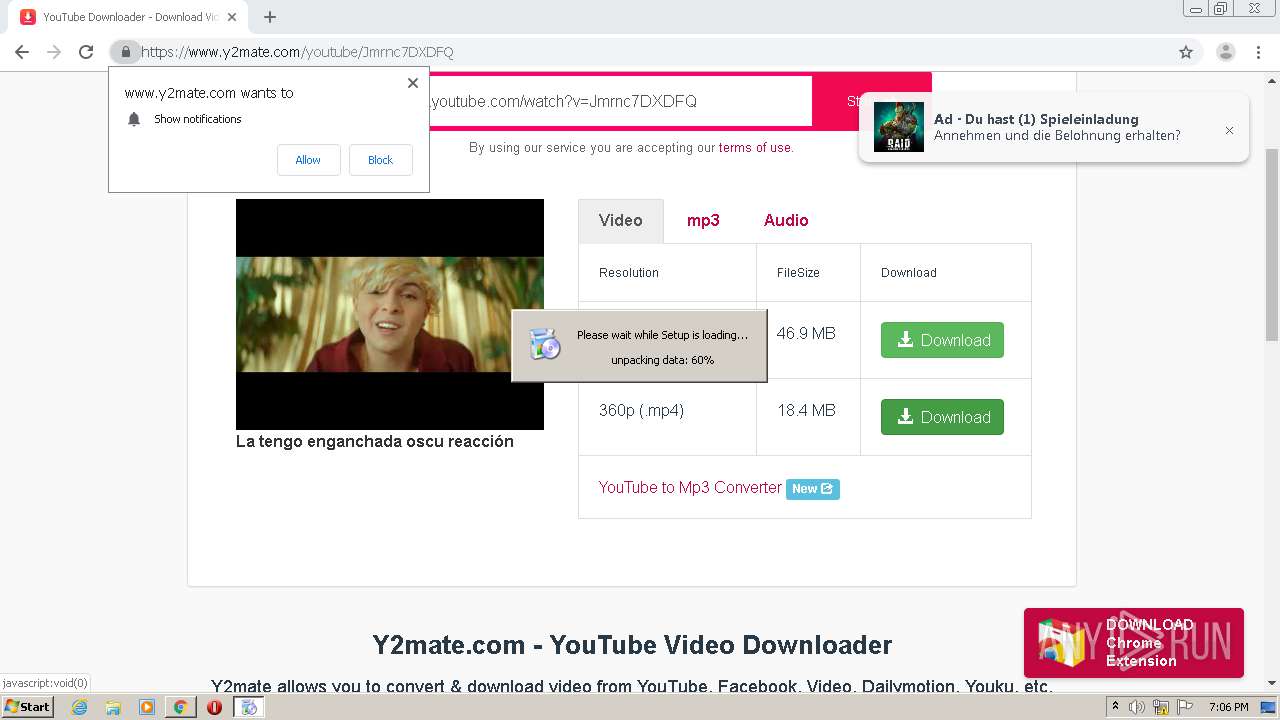
Task: Show hidden system tray icons
Action: coord(1115,707)
